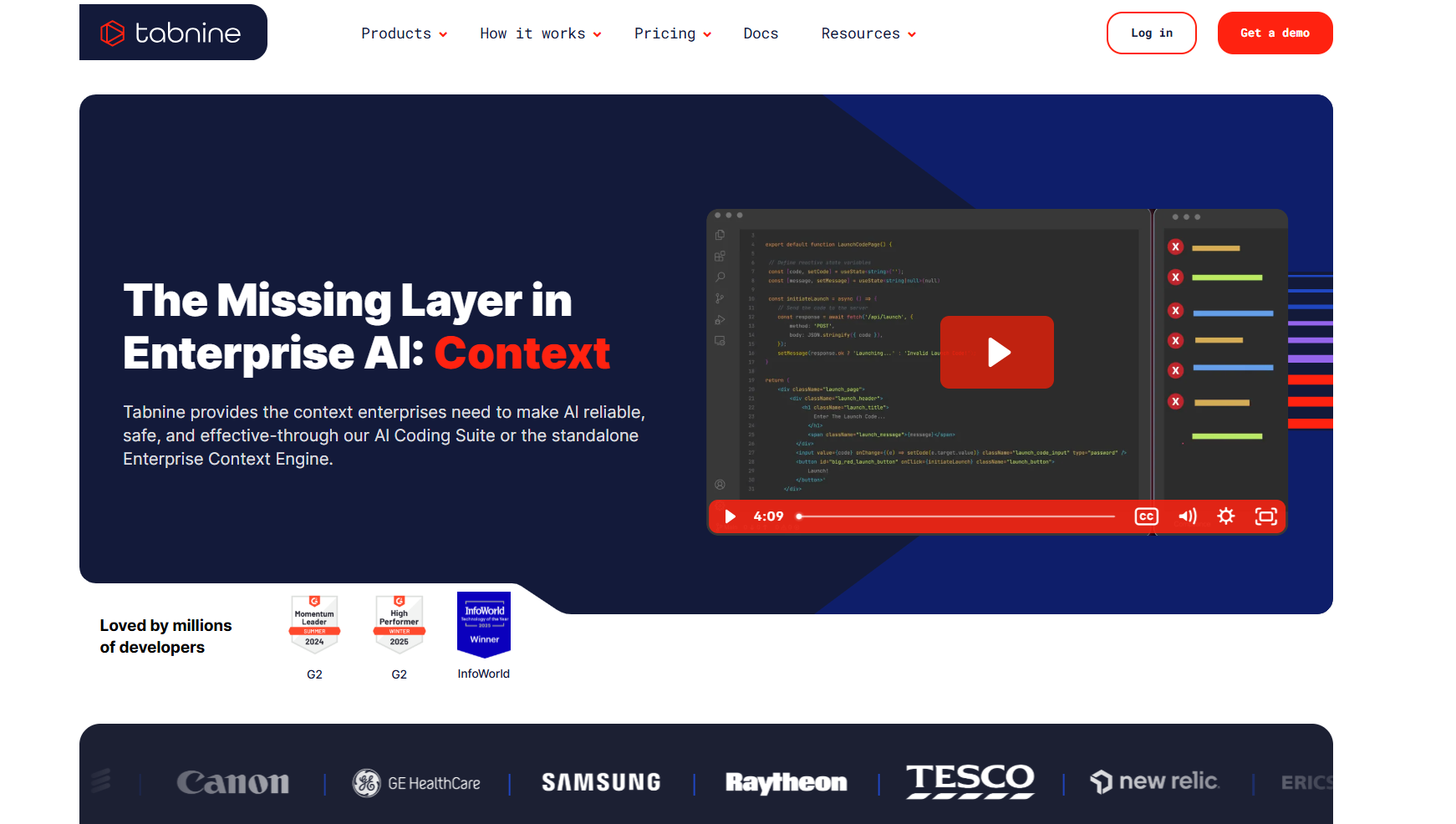Click the Tesco logo
The width and height of the screenshot is (1456, 824).
[x=970, y=781]
